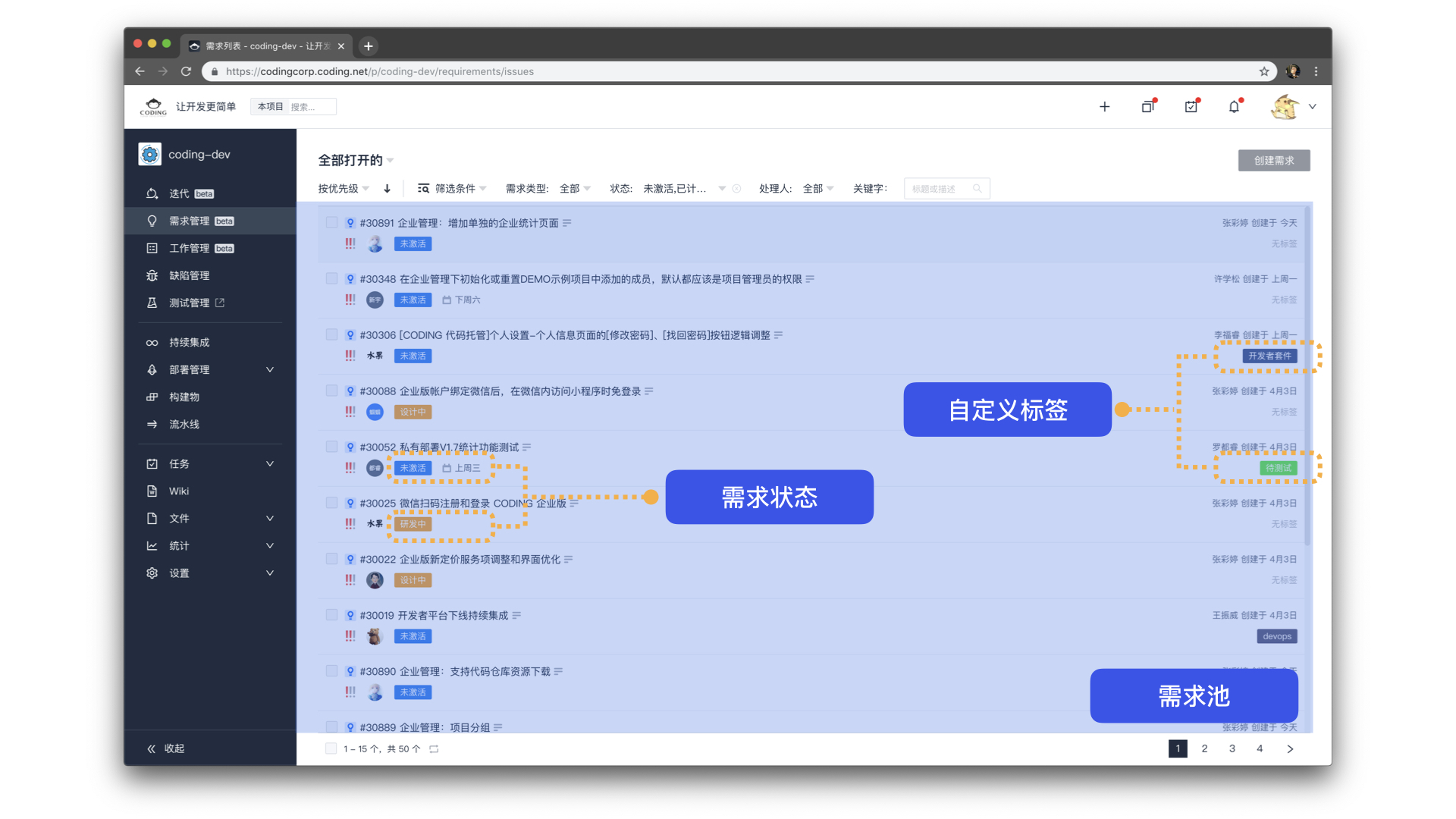Tick the checkbox for issue #30019
This screenshot has height=819, width=1456.
point(331,615)
